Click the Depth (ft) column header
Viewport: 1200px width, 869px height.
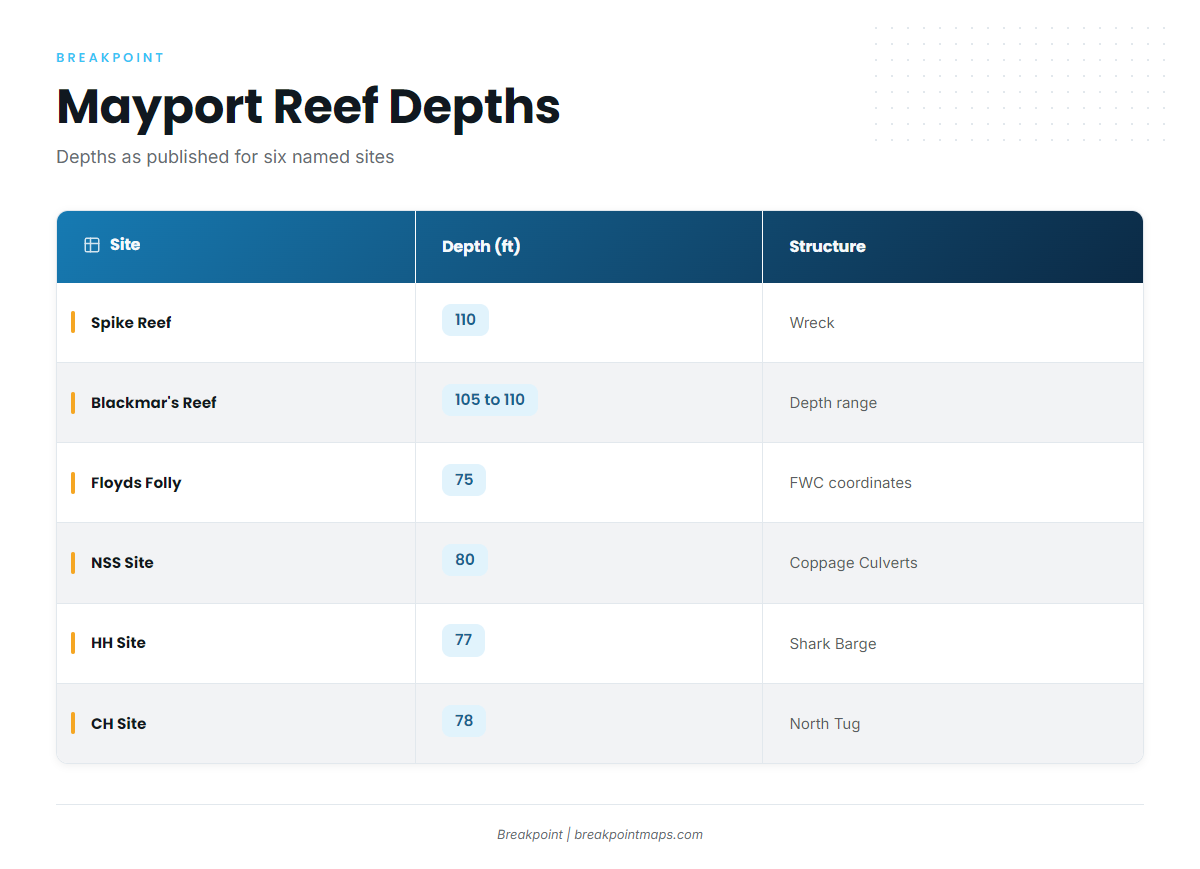tap(589, 246)
